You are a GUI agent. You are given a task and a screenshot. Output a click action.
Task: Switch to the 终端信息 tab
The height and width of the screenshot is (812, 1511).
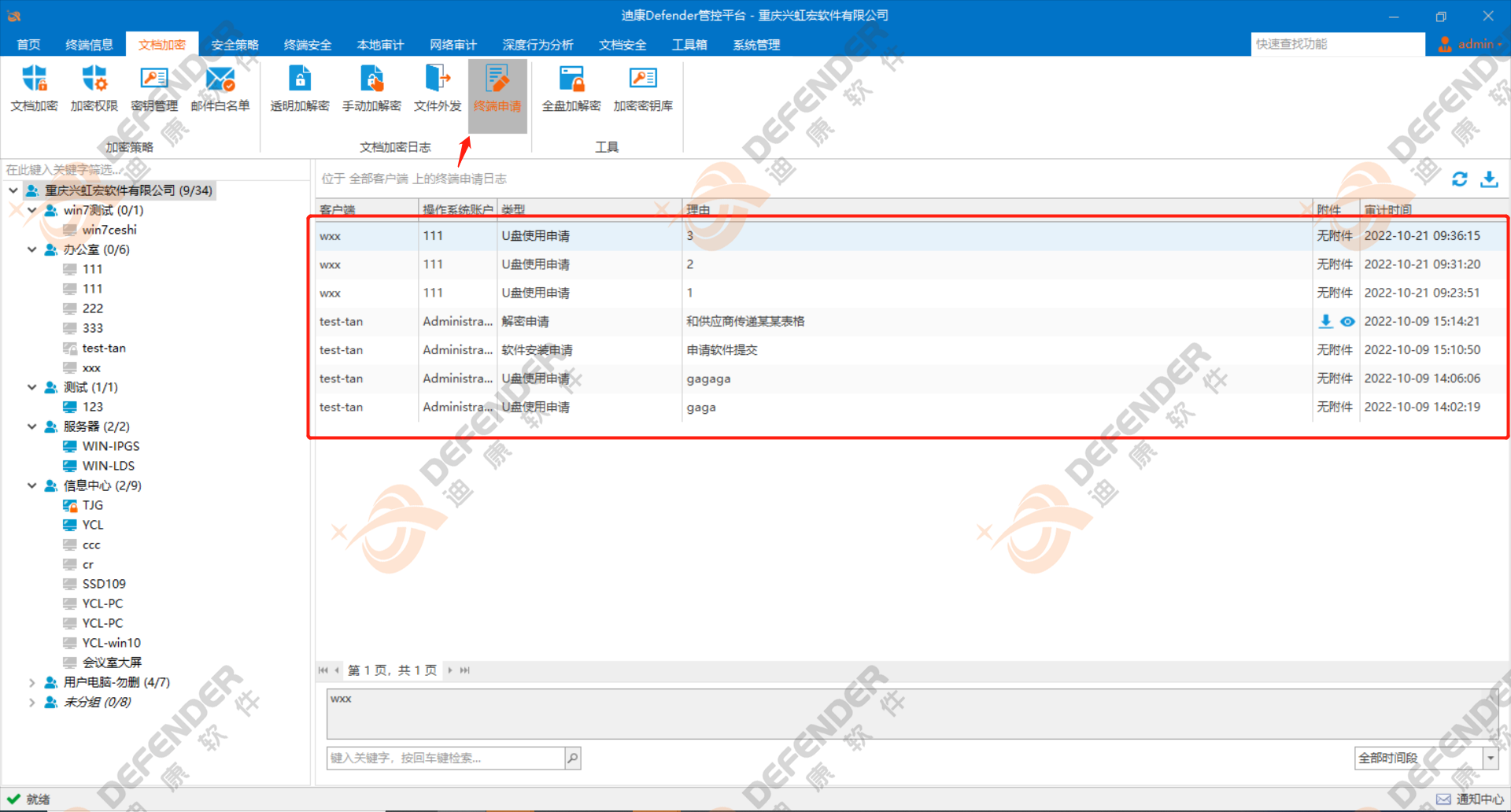click(89, 45)
